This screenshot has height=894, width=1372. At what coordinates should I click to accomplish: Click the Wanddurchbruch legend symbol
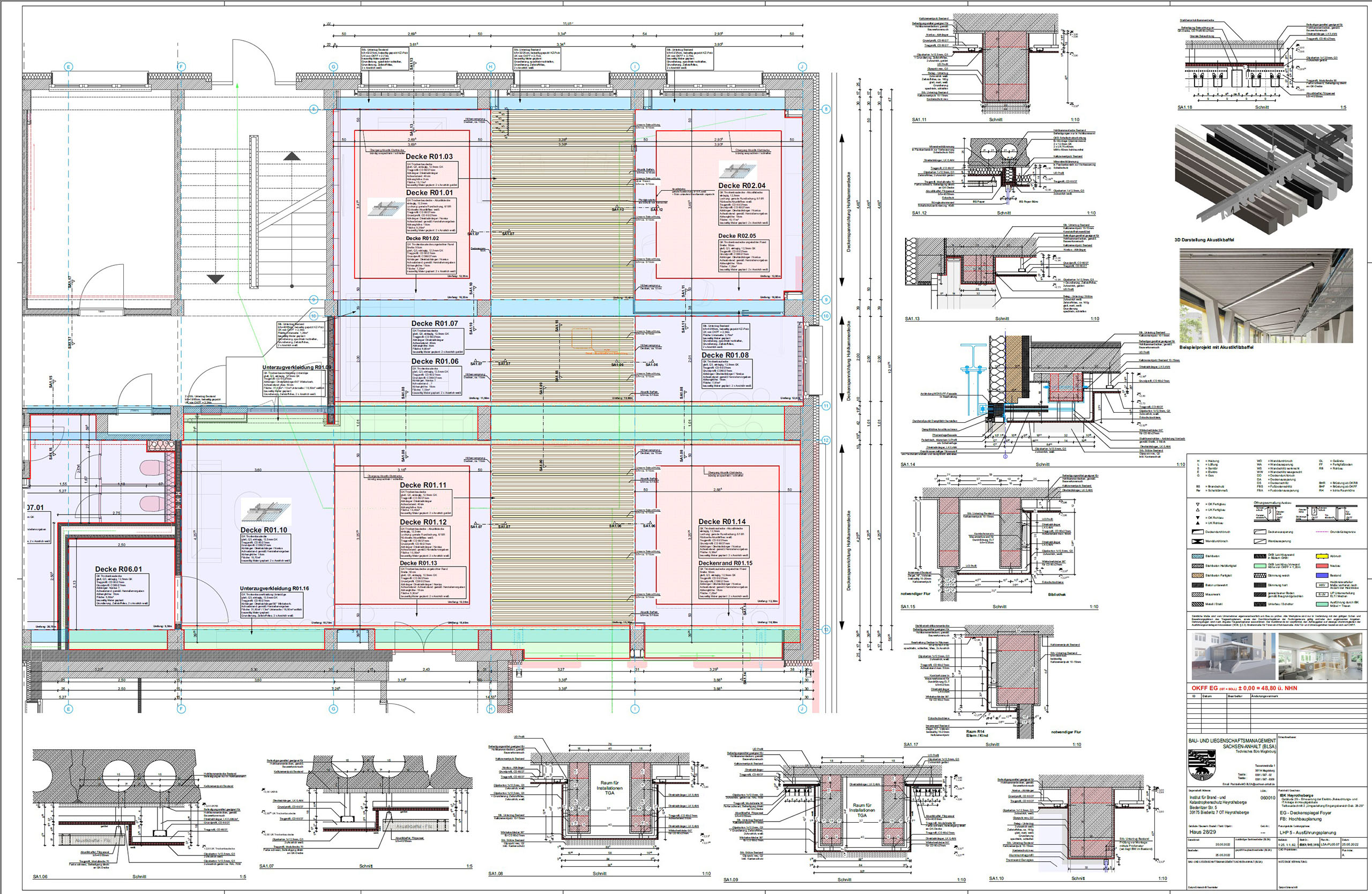pyautogui.click(x=1198, y=542)
